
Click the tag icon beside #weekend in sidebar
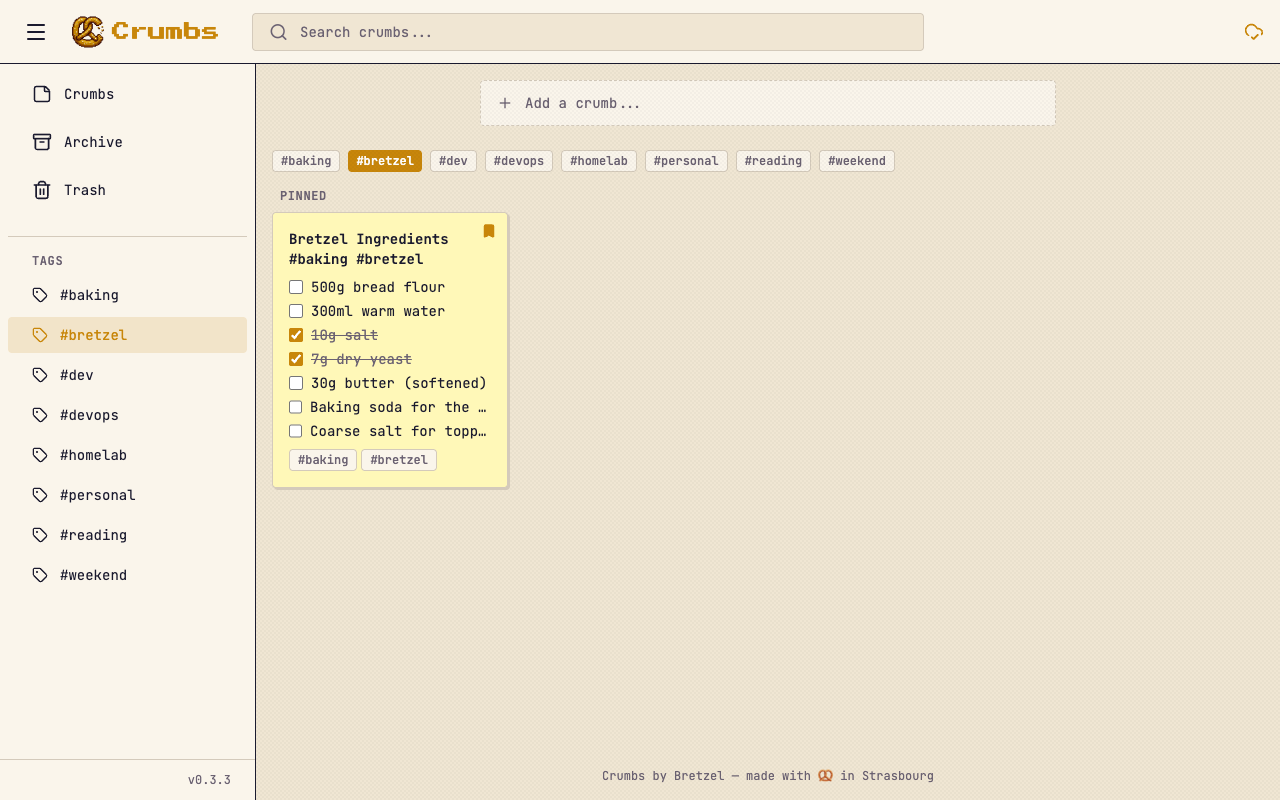(x=40, y=575)
